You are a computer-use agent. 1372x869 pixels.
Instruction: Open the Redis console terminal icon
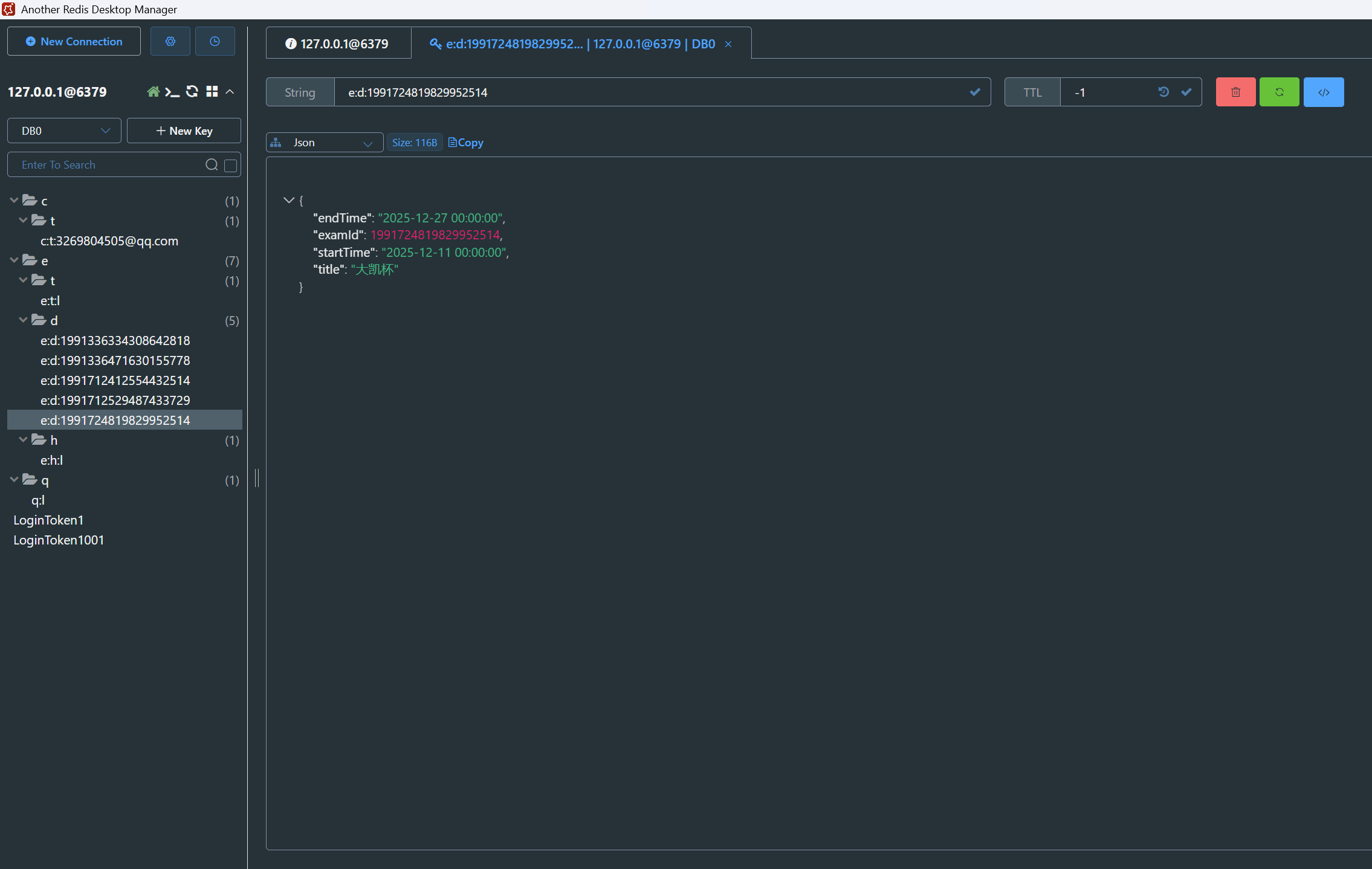pyautogui.click(x=172, y=92)
